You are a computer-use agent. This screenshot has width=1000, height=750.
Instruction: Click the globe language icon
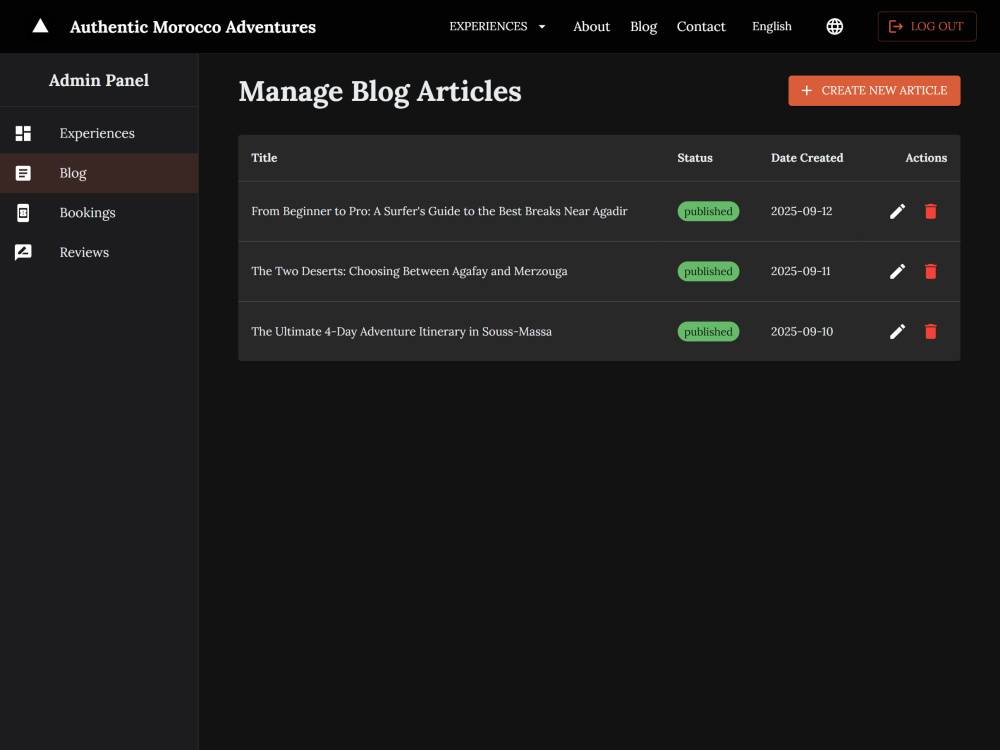(834, 26)
